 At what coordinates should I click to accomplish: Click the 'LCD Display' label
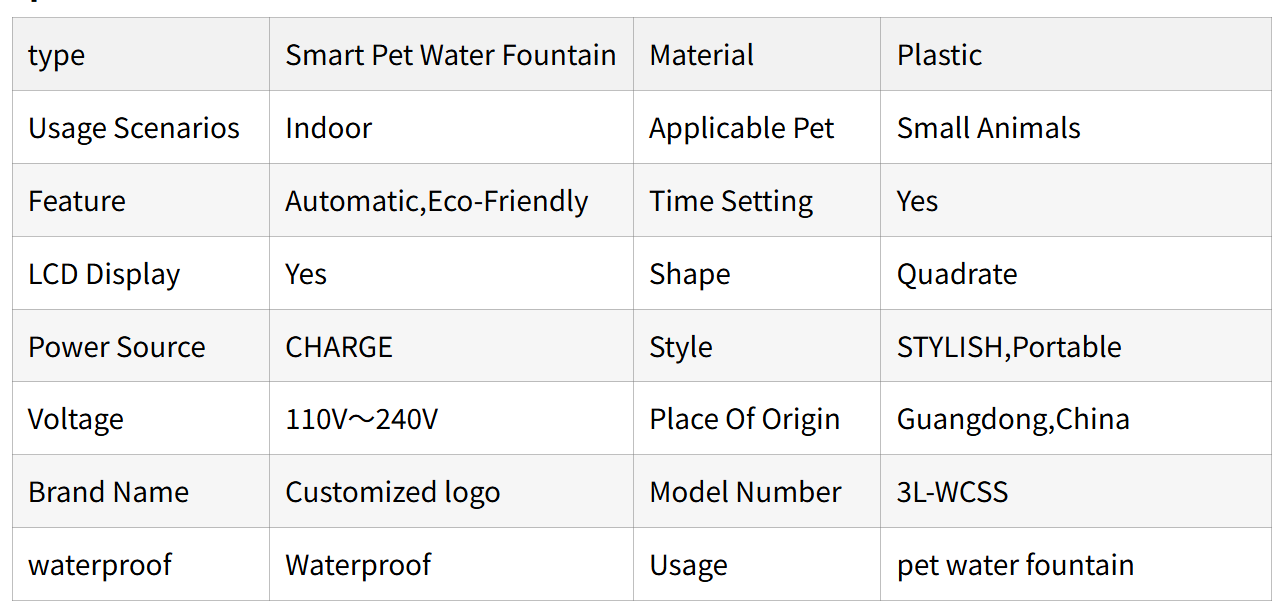[104, 274]
